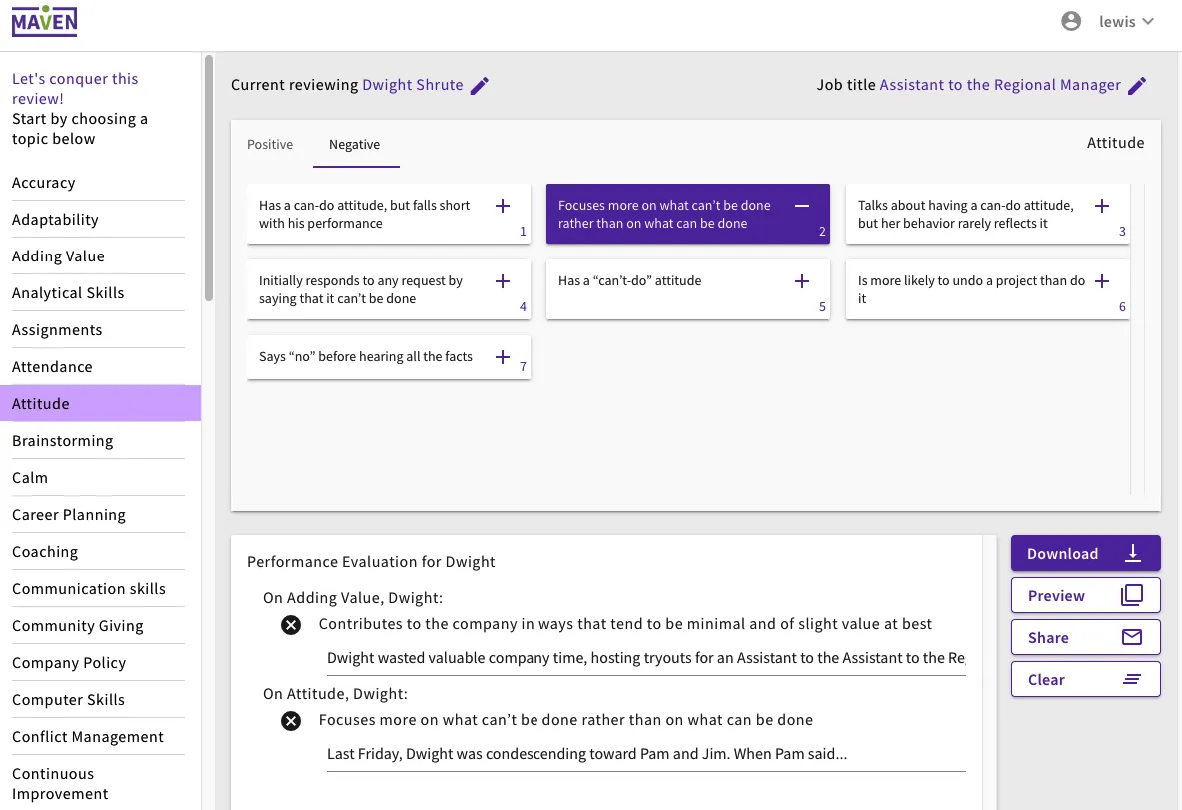This screenshot has height=810, width=1182.
Task: Click the user avatar icon in the header
Action: click(1071, 20)
